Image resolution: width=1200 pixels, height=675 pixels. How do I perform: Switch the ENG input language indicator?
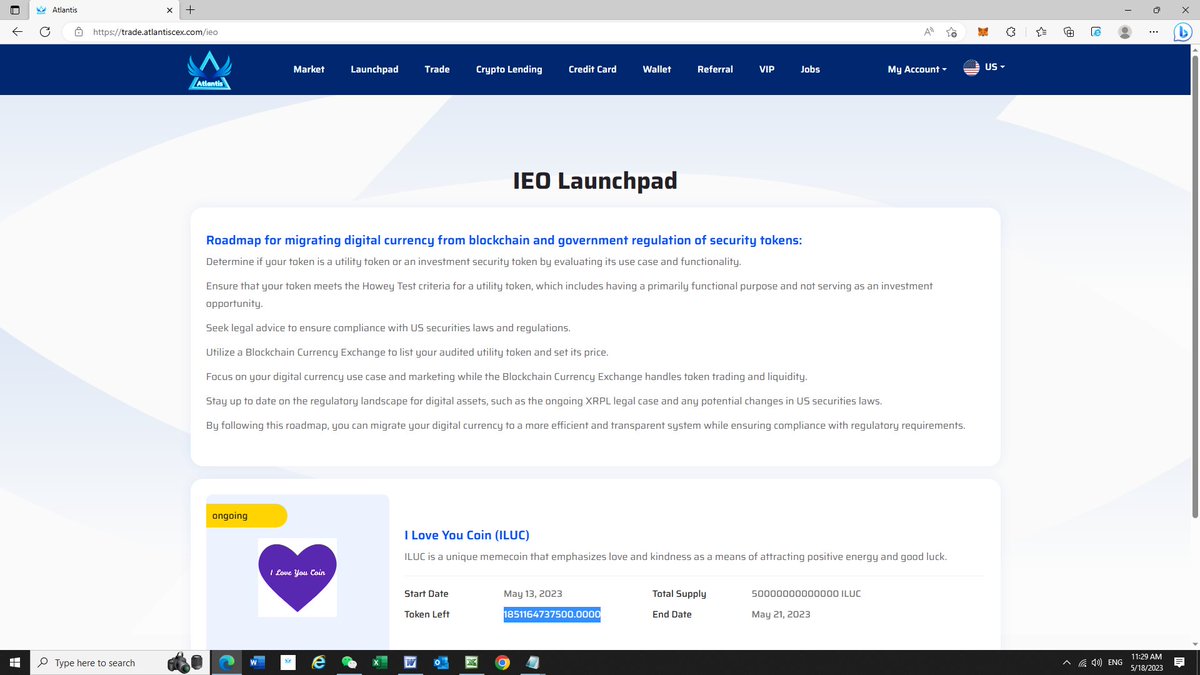tap(1115, 662)
